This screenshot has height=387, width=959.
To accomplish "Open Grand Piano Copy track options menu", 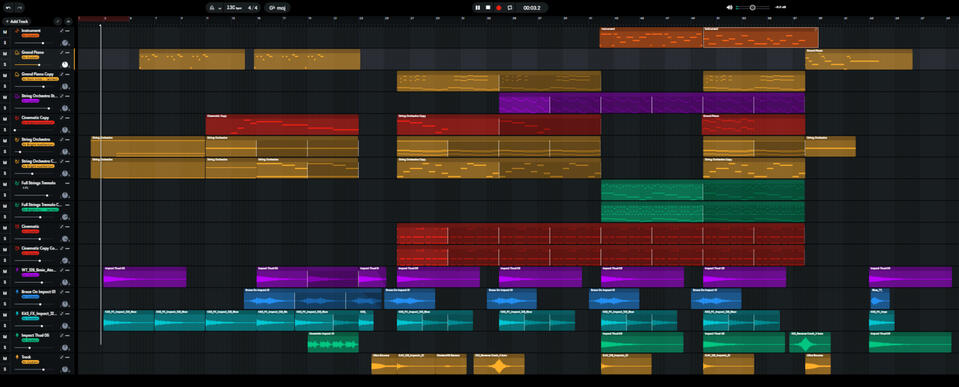I will 67,74.
